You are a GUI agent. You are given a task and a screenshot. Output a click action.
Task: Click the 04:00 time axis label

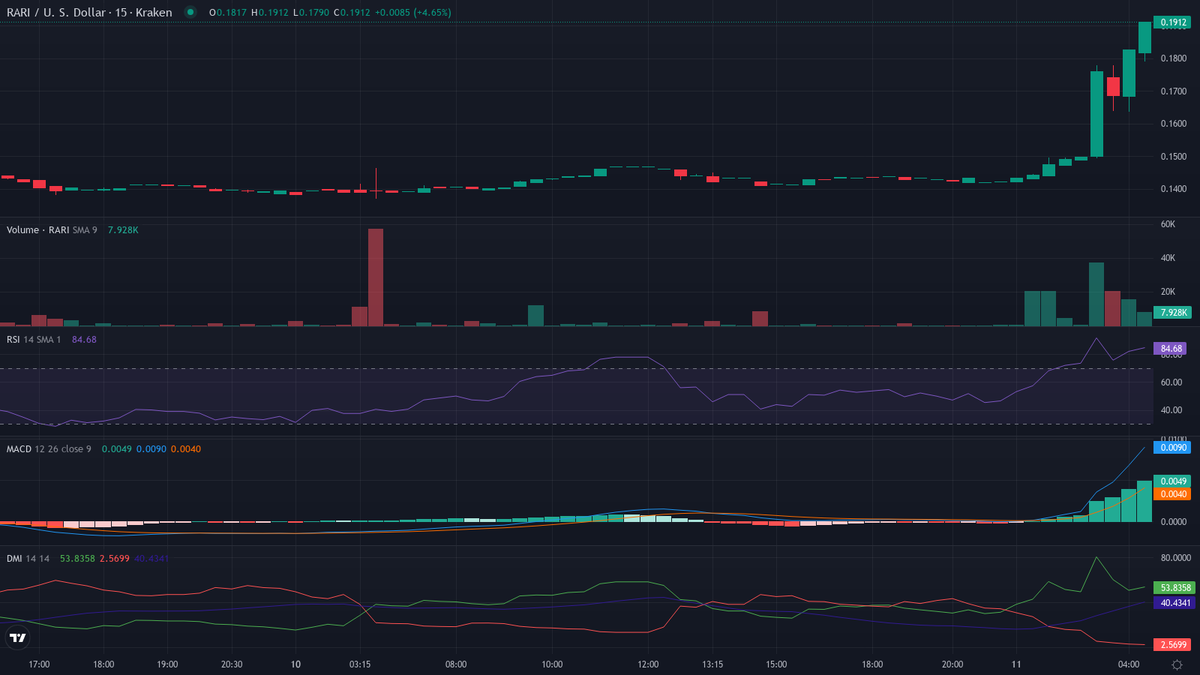coord(1129,664)
